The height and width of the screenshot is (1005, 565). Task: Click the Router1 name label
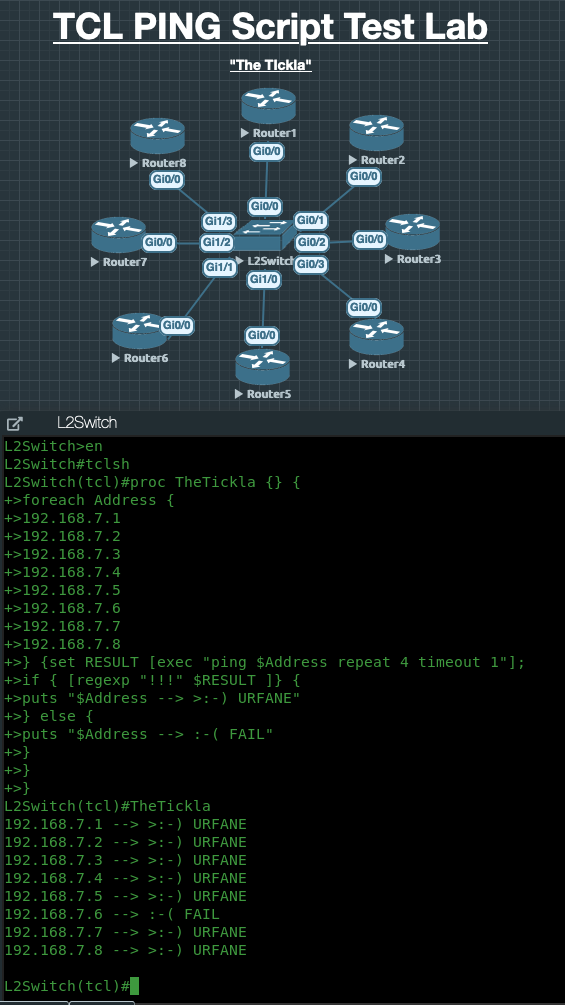tap(275, 133)
